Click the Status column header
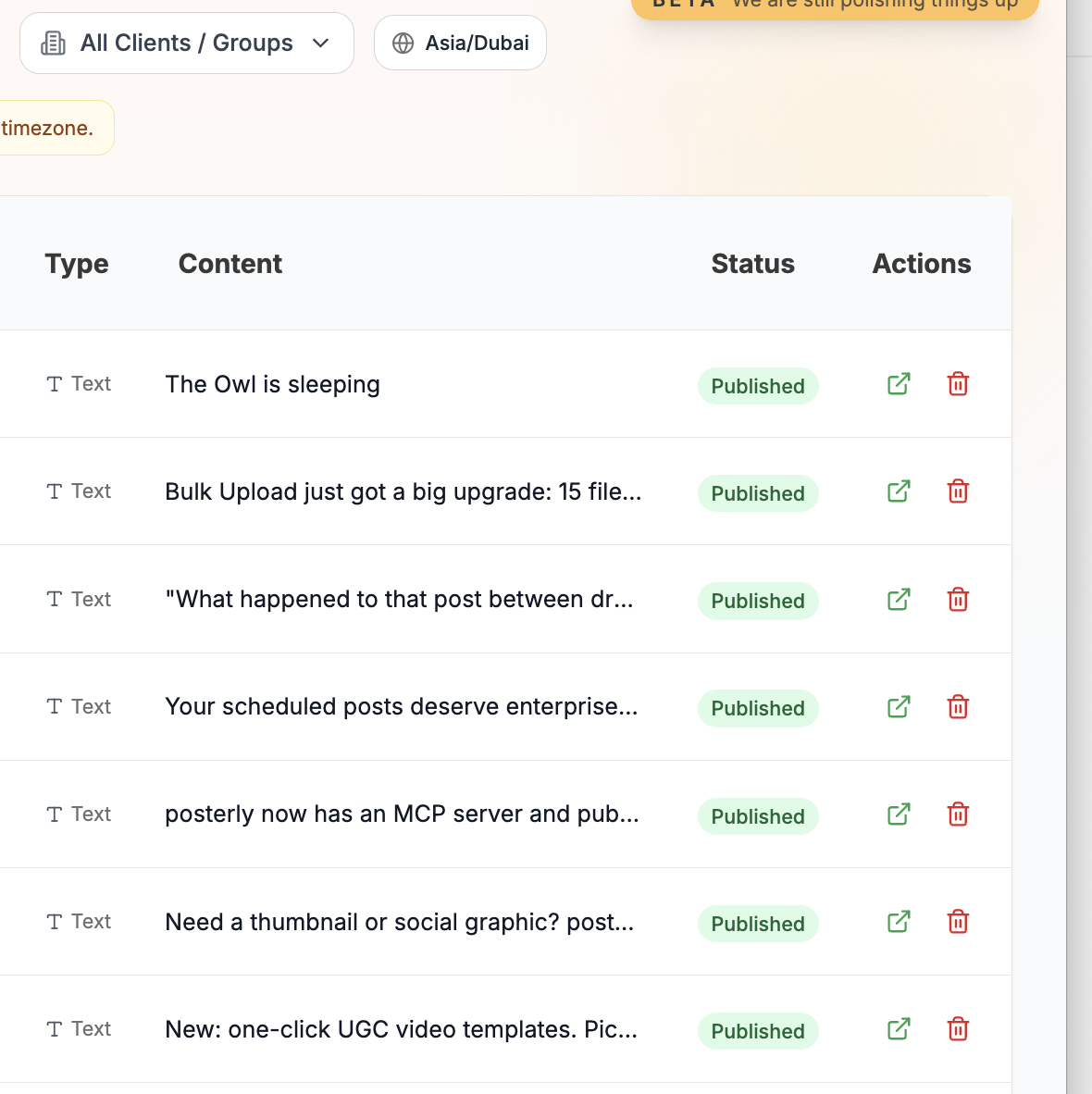Image resolution: width=1092 pixels, height=1094 pixels. 752,264
